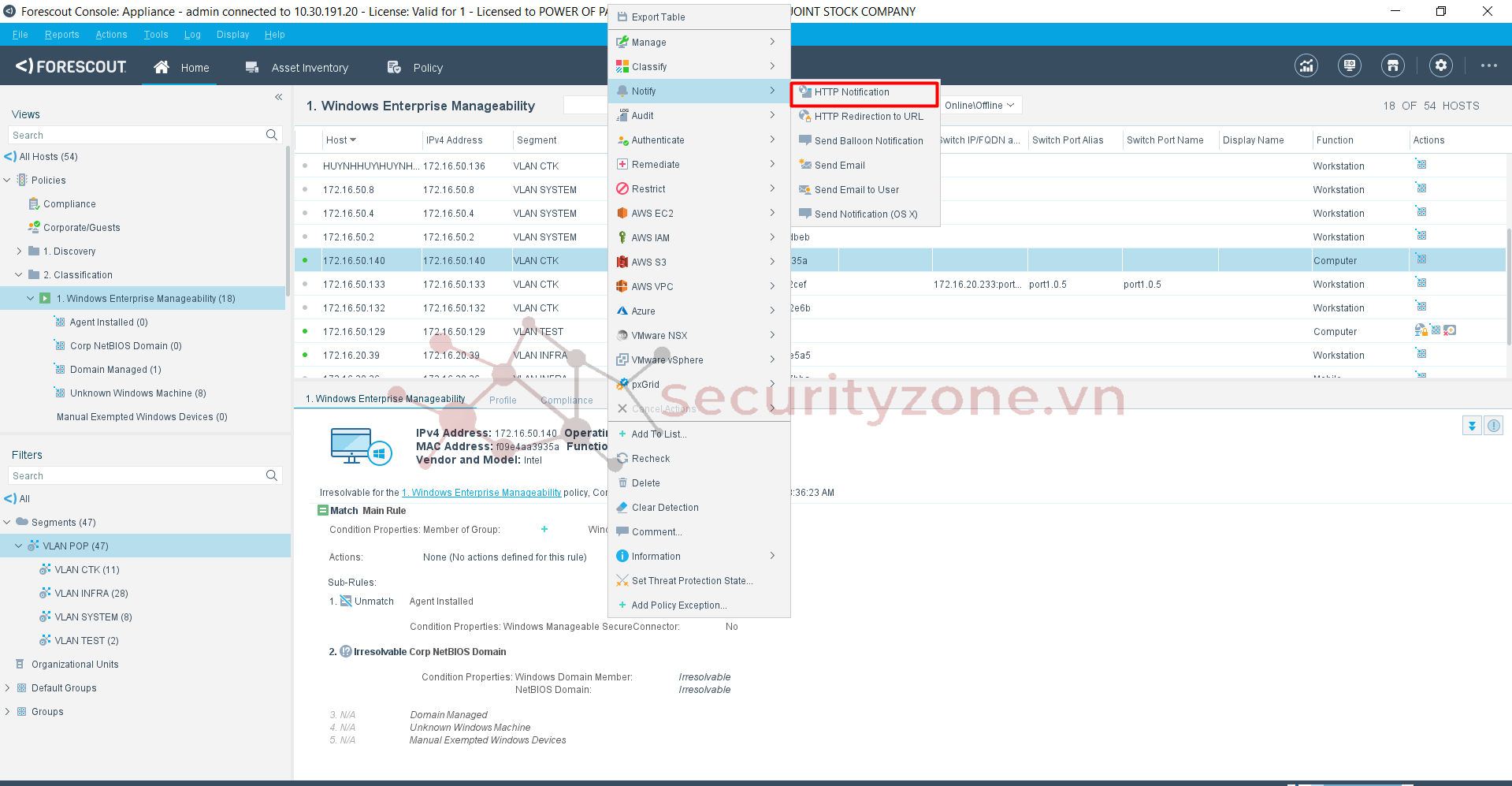The width and height of the screenshot is (1512, 786).
Task: Collapse the VLAN POP filter node
Action: pyautogui.click(x=19, y=546)
